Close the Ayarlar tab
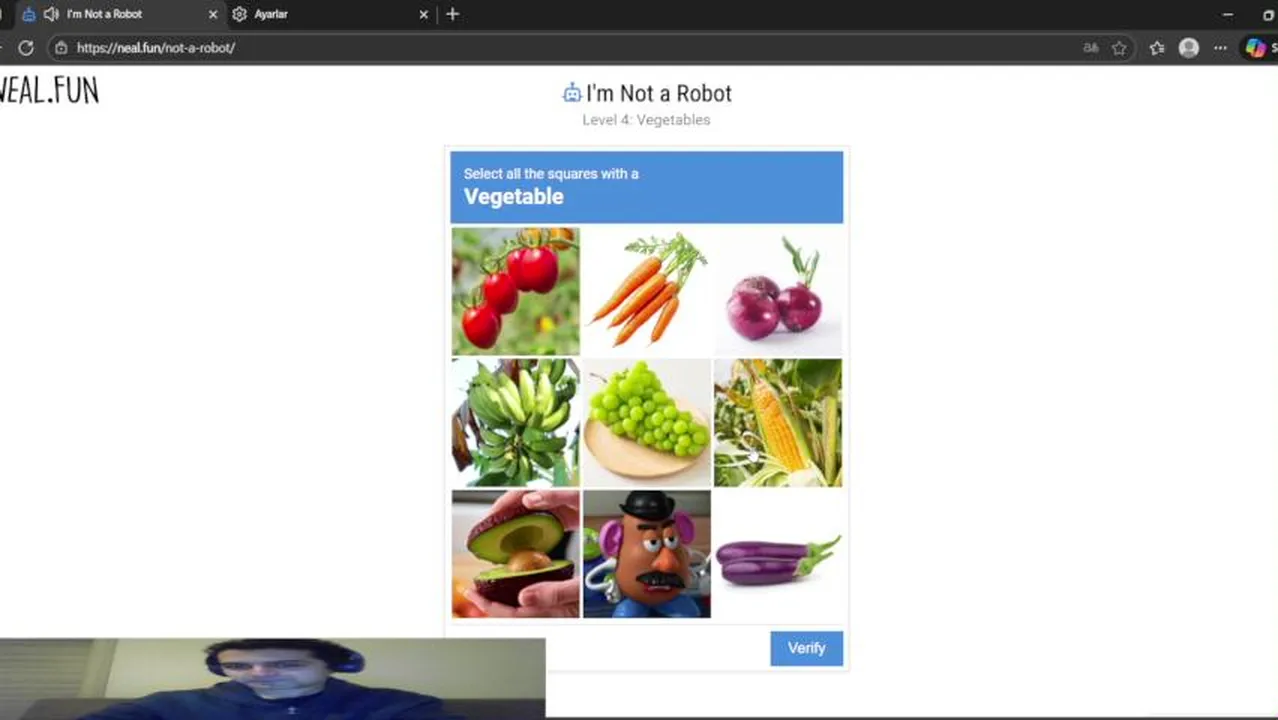The image size is (1278, 720). pos(423,14)
